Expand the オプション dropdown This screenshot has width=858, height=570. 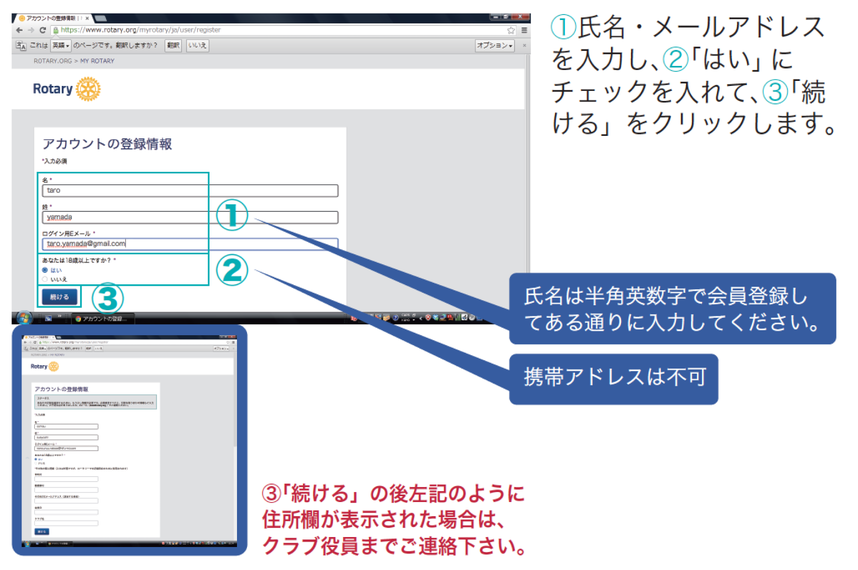click(494, 46)
